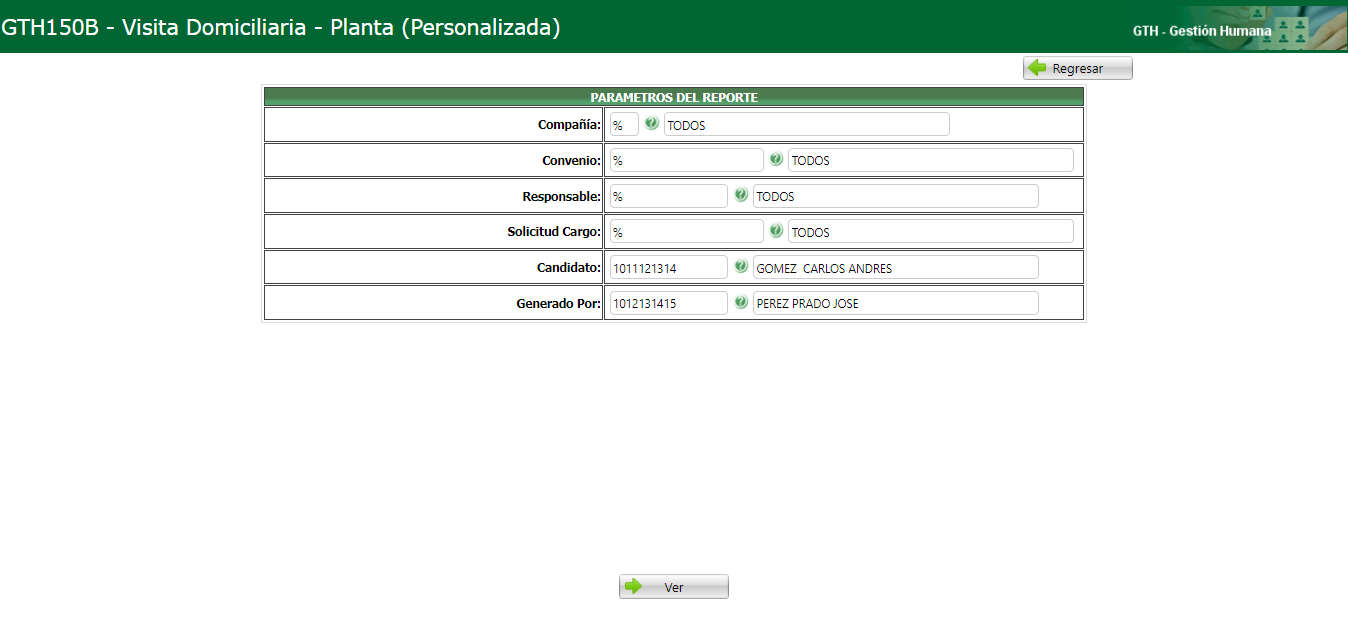Image resolution: width=1348 pixels, height=635 pixels.
Task: Click the Solicitud Cargo: label
Action: click(554, 231)
